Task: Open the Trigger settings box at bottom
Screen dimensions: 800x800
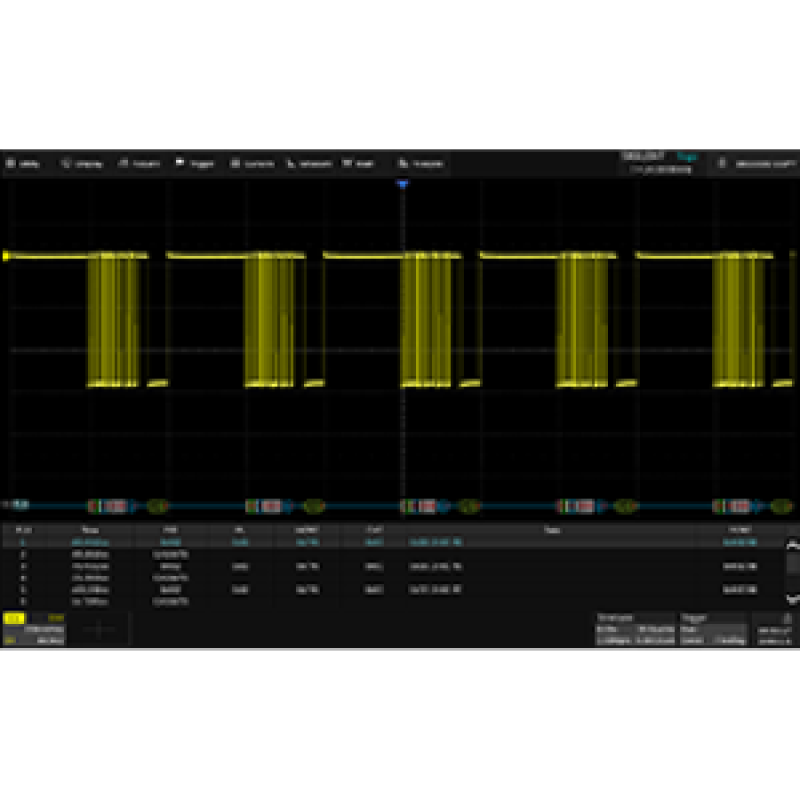Action: pyautogui.click(x=713, y=631)
